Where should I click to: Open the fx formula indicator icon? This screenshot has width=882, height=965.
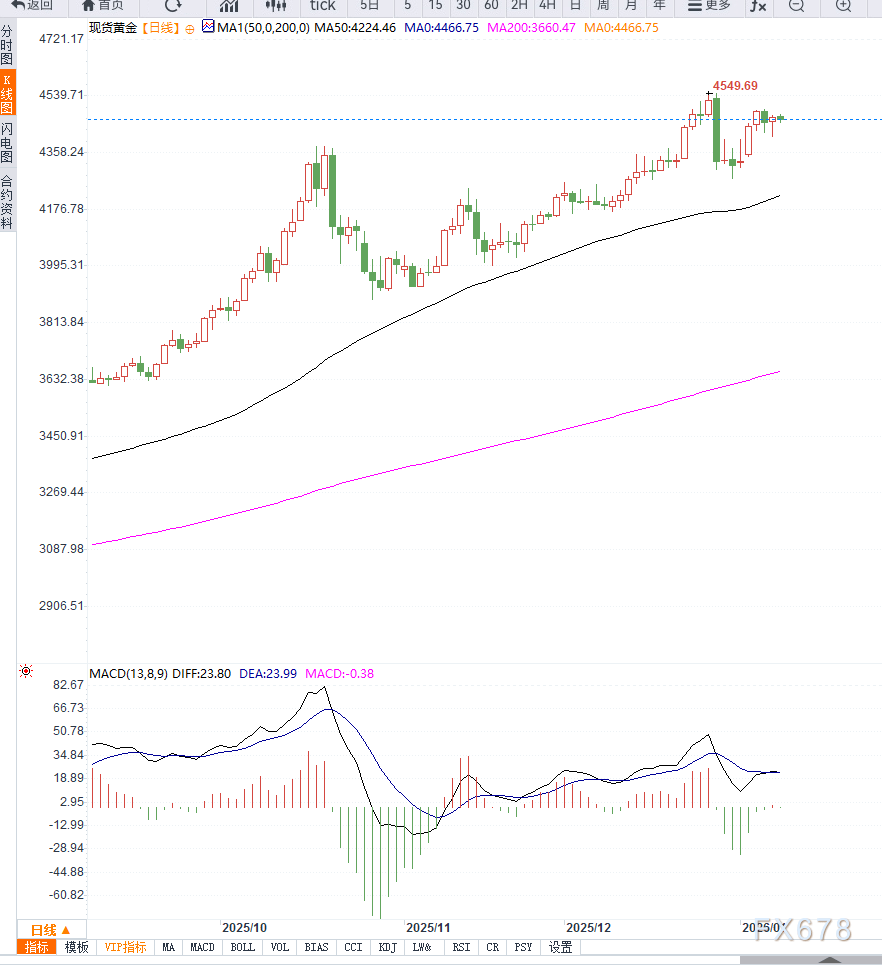[x=758, y=6]
